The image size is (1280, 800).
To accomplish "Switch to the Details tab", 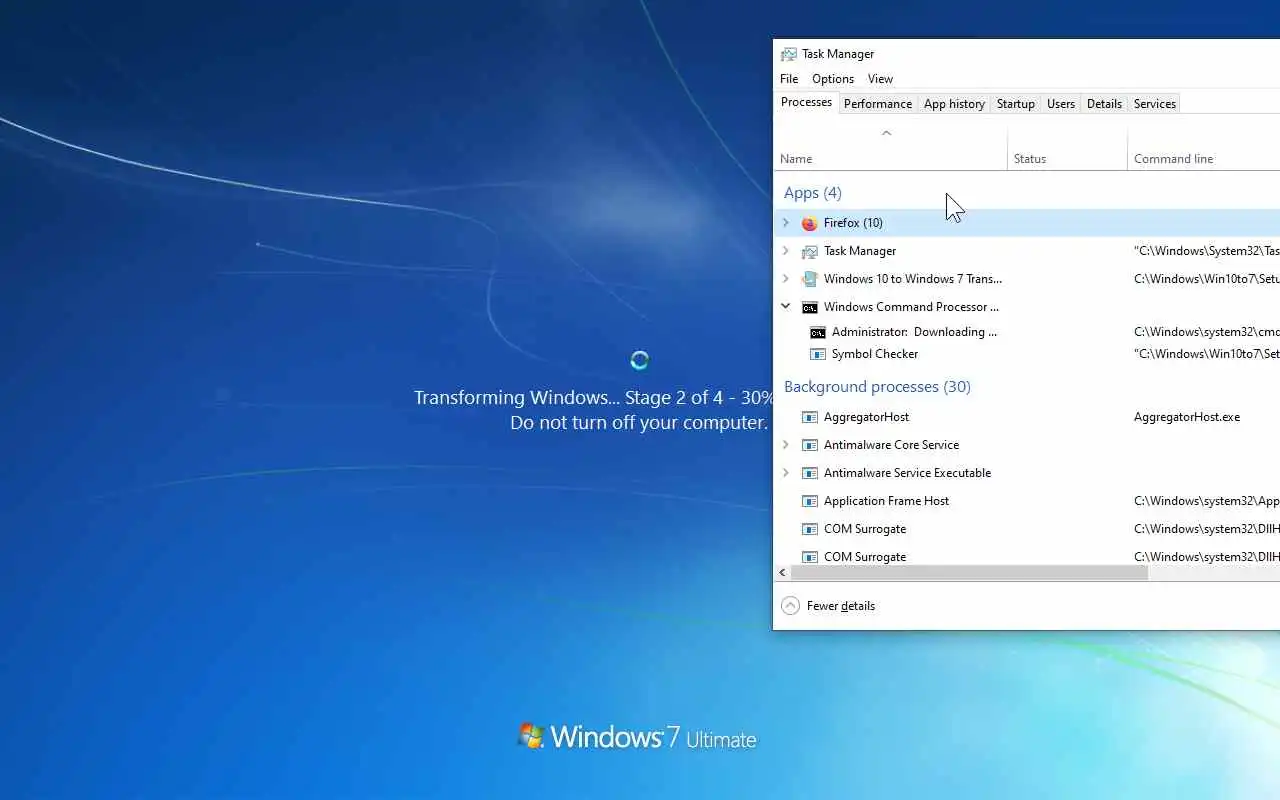I will (x=1104, y=104).
